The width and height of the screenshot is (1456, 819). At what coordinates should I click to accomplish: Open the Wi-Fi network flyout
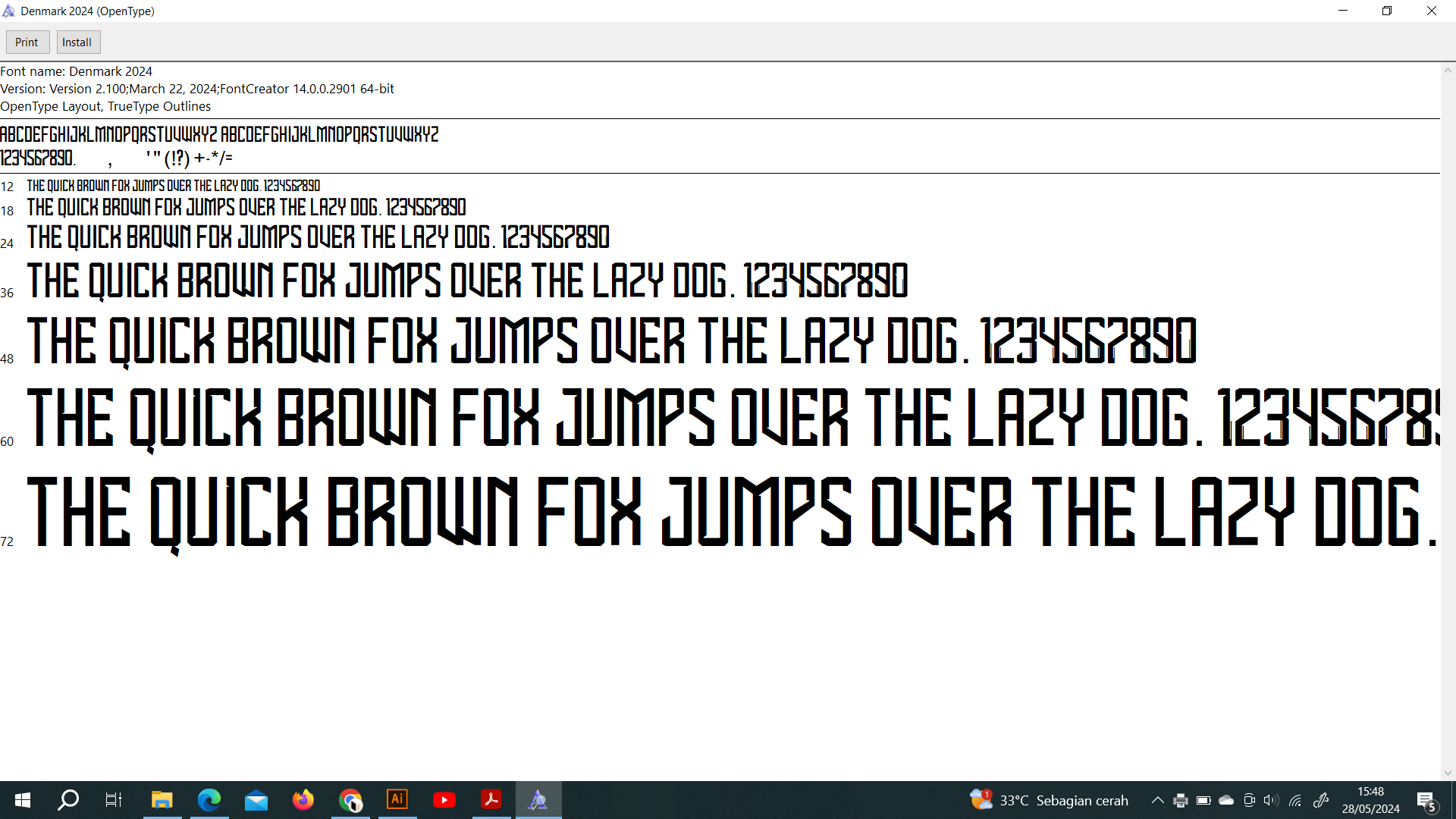(1295, 800)
